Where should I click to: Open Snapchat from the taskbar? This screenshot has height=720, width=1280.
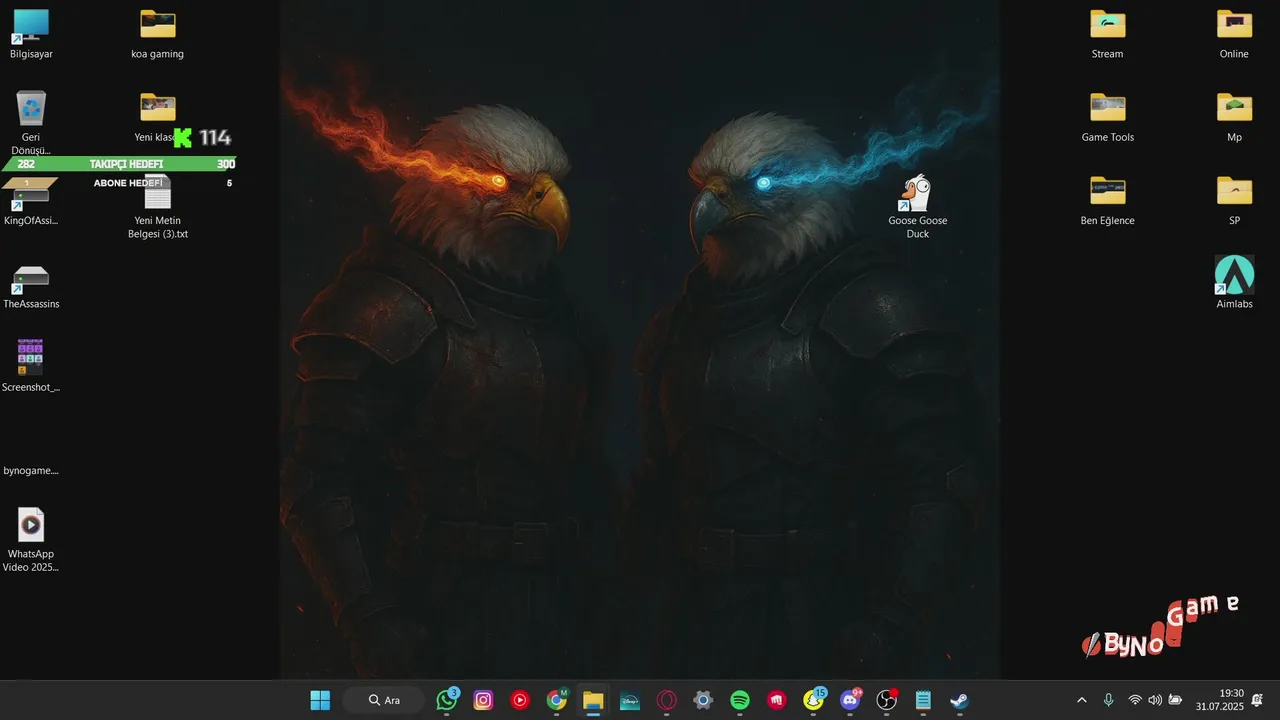click(x=814, y=700)
